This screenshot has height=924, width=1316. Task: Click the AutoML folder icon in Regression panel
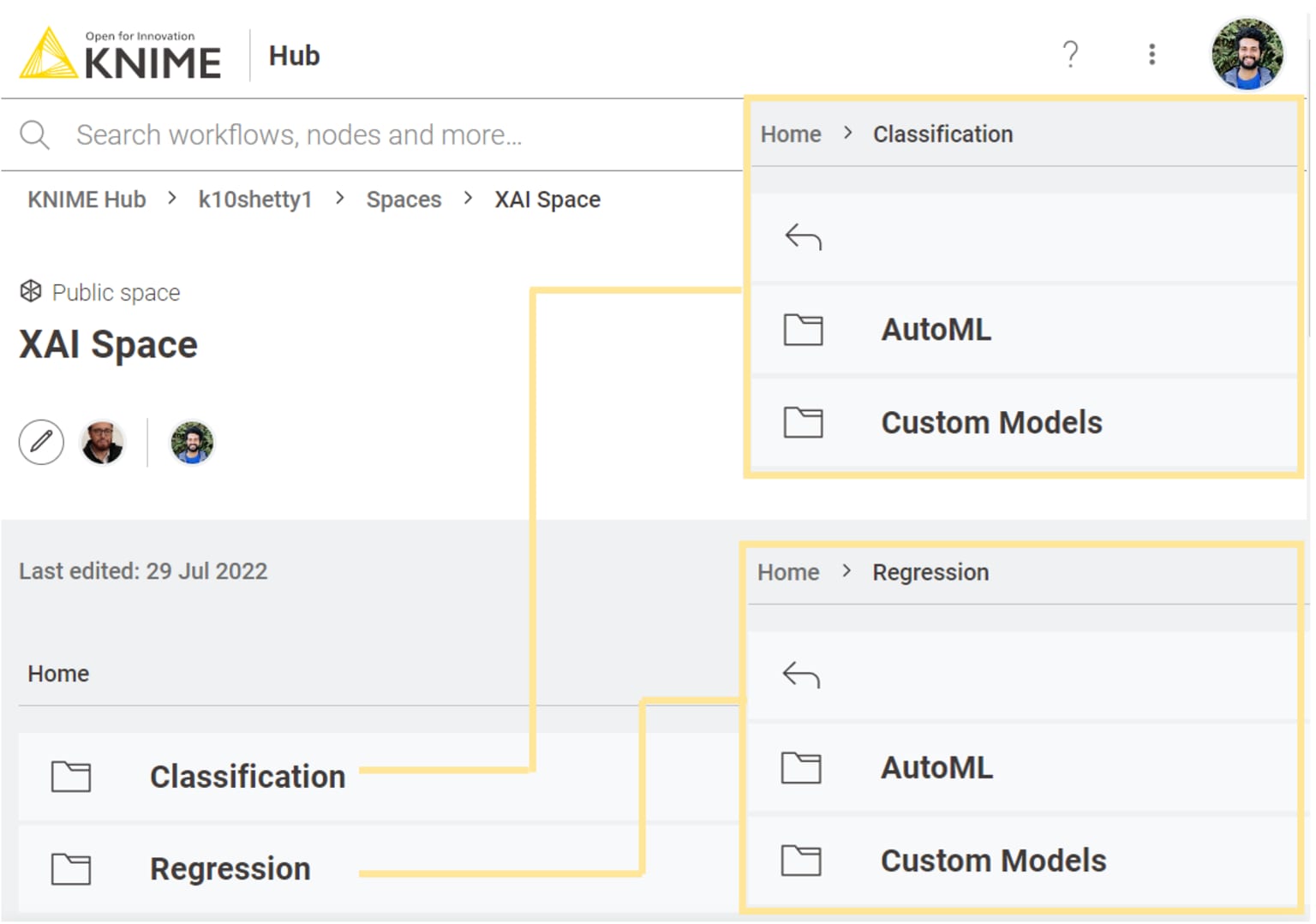click(801, 767)
